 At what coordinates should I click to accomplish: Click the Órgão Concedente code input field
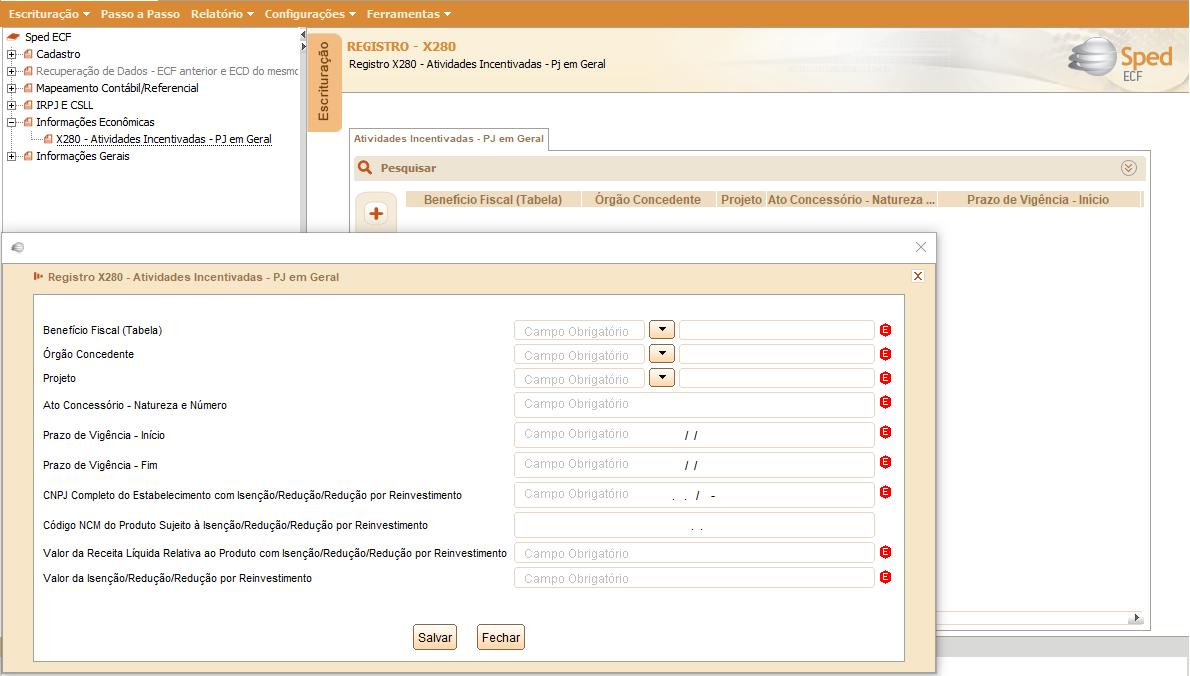click(579, 354)
